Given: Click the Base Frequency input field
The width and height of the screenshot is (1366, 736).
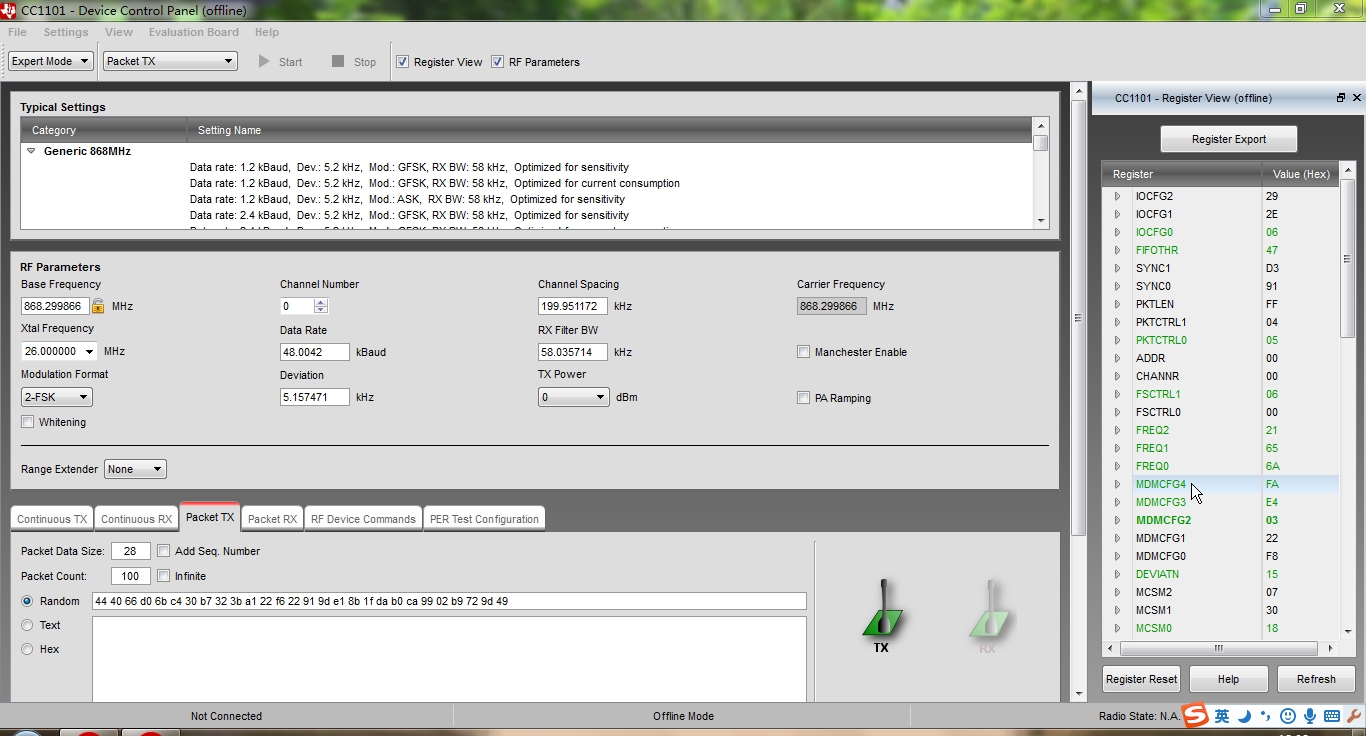Looking at the screenshot, I should click(55, 306).
